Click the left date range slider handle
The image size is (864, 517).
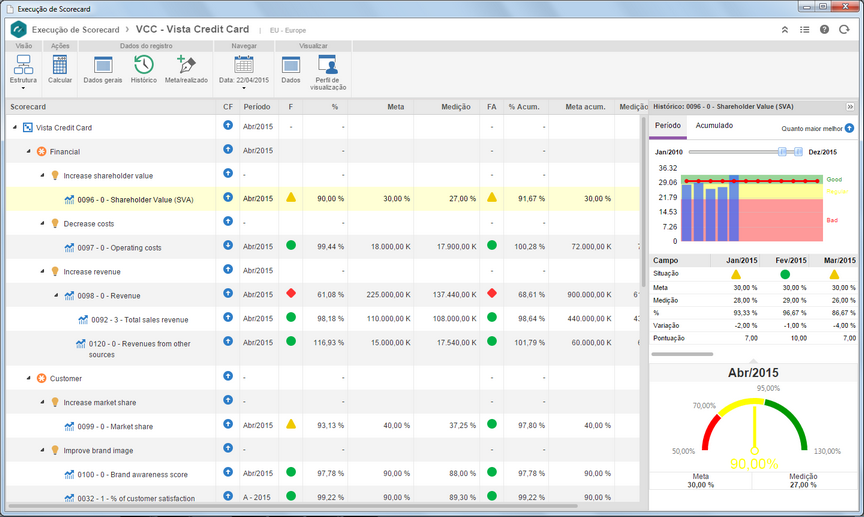pos(782,152)
